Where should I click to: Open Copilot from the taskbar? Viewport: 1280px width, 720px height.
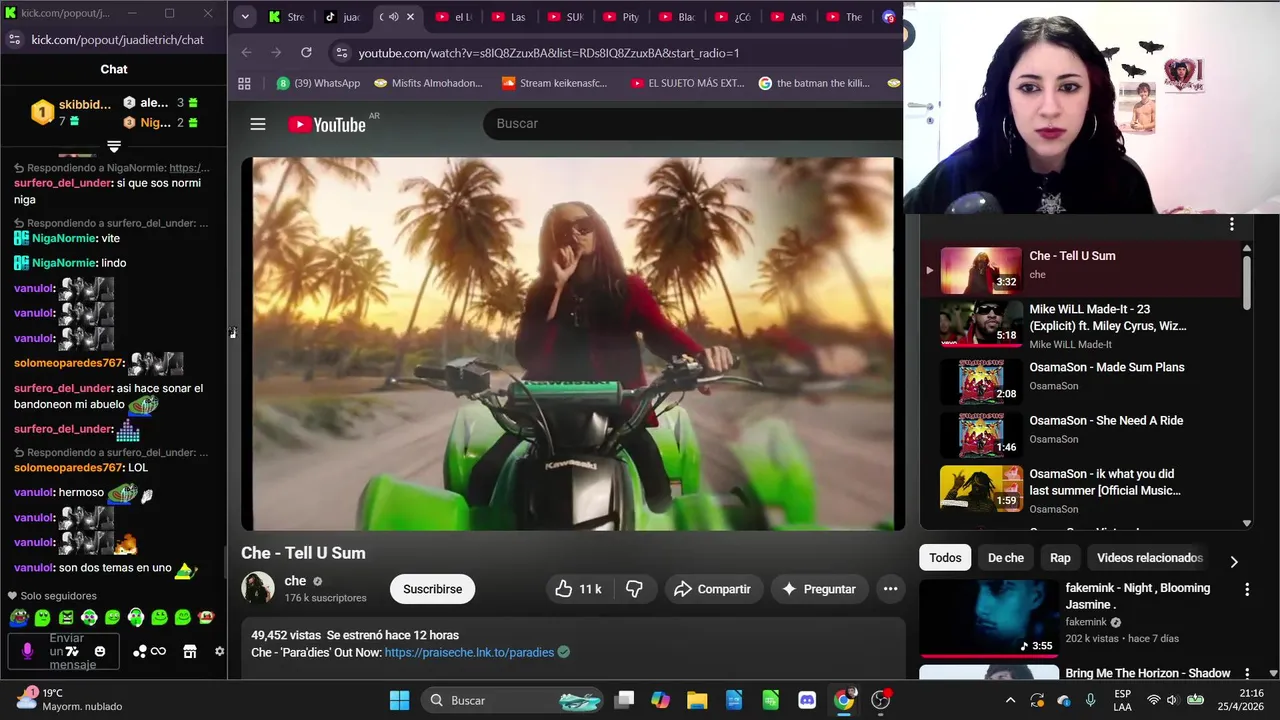(x=660, y=700)
